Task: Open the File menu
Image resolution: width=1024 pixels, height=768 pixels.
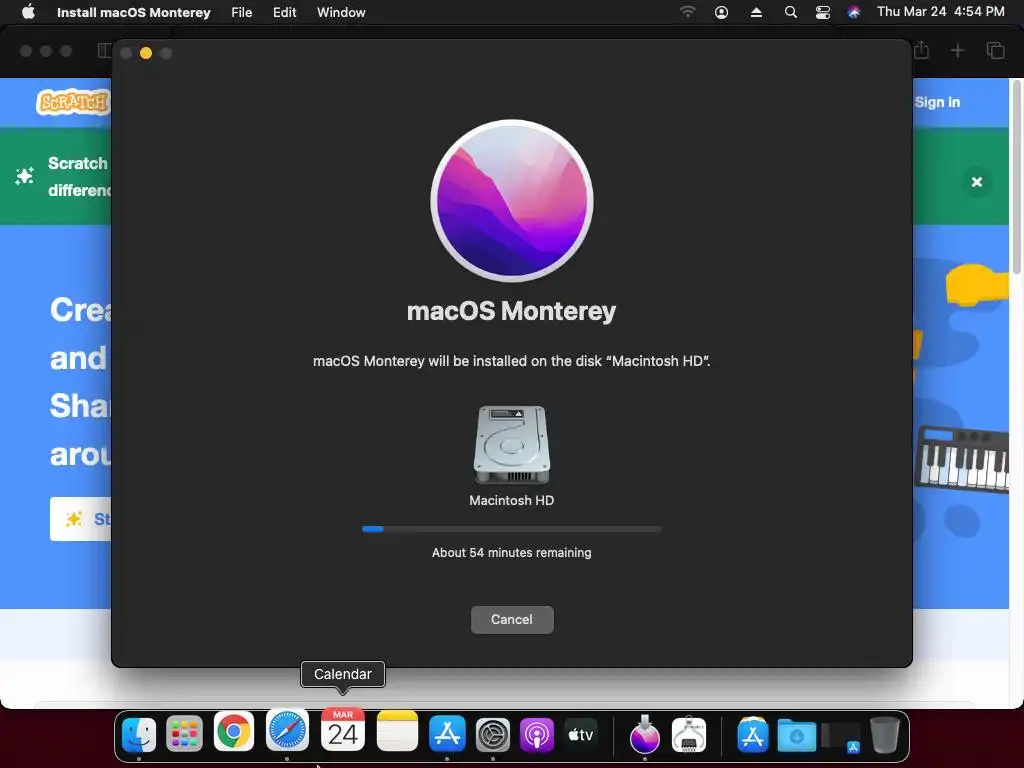Action: pyautogui.click(x=242, y=12)
